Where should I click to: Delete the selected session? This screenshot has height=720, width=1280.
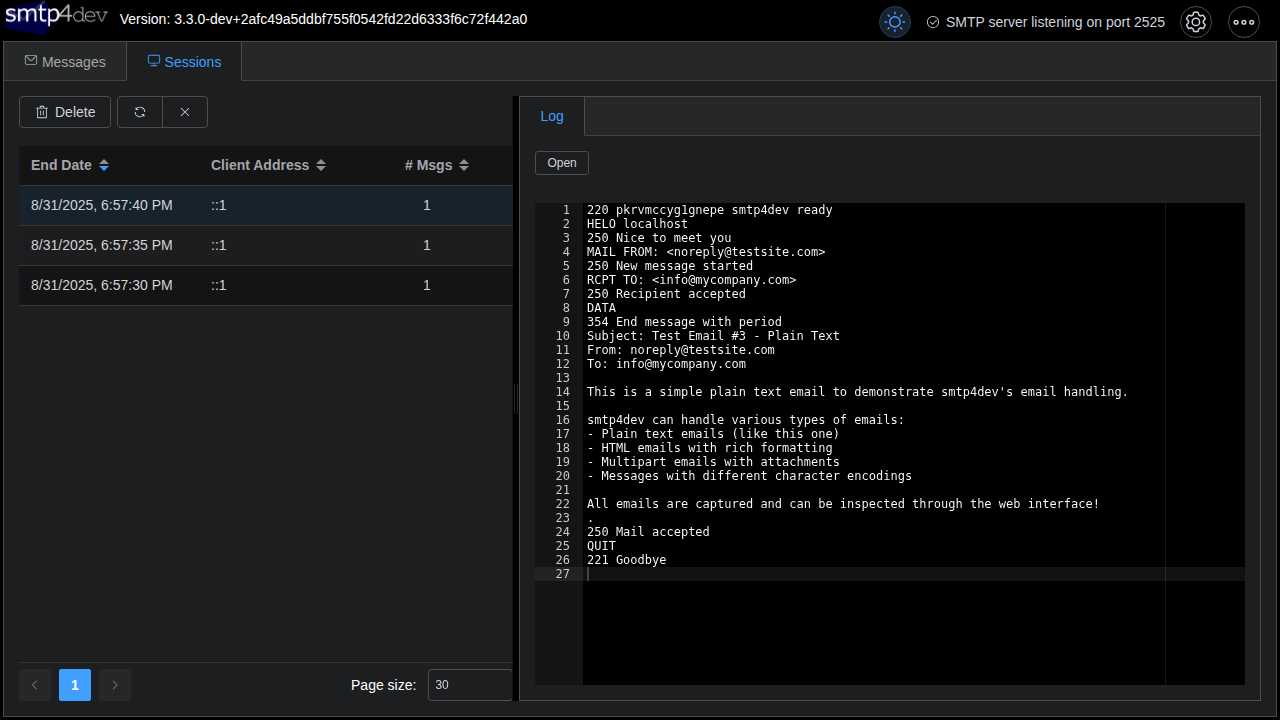coord(65,112)
